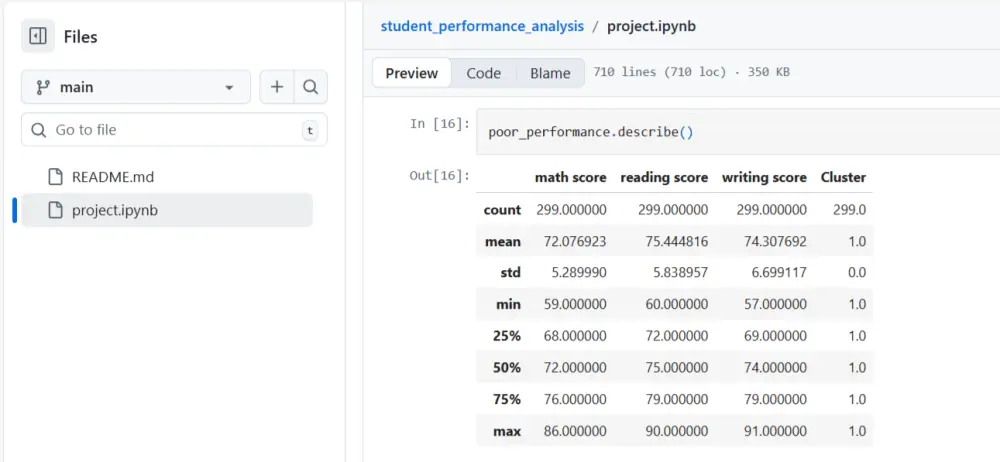This screenshot has height=462, width=1000.
Task: Click the project.ipynb file icon
Action: point(56,210)
